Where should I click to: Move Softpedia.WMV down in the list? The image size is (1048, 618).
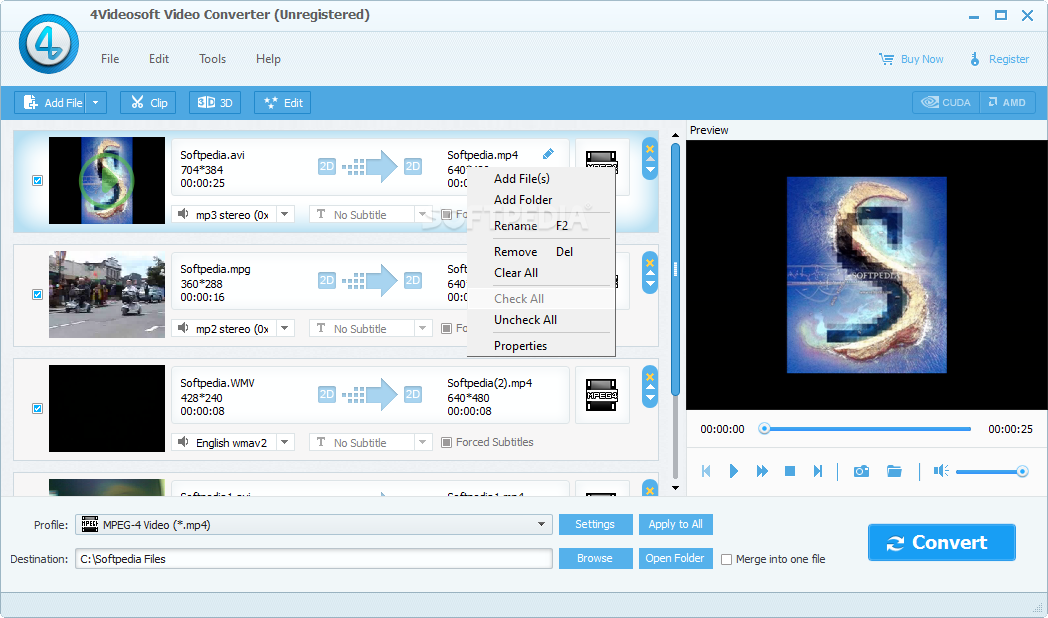(x=650, y=398)
